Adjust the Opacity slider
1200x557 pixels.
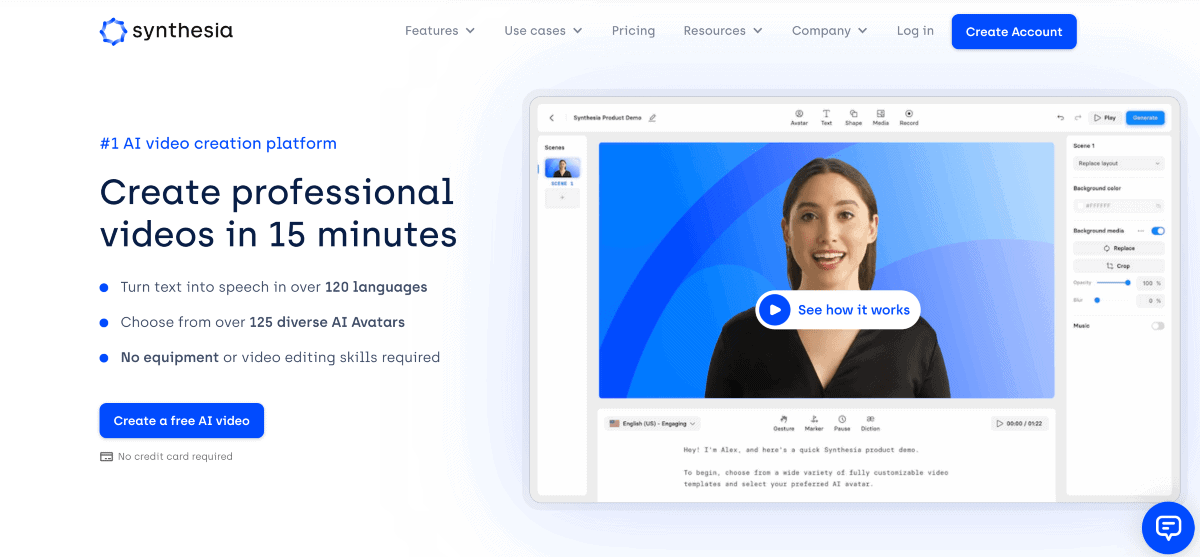coord(1128,283)
